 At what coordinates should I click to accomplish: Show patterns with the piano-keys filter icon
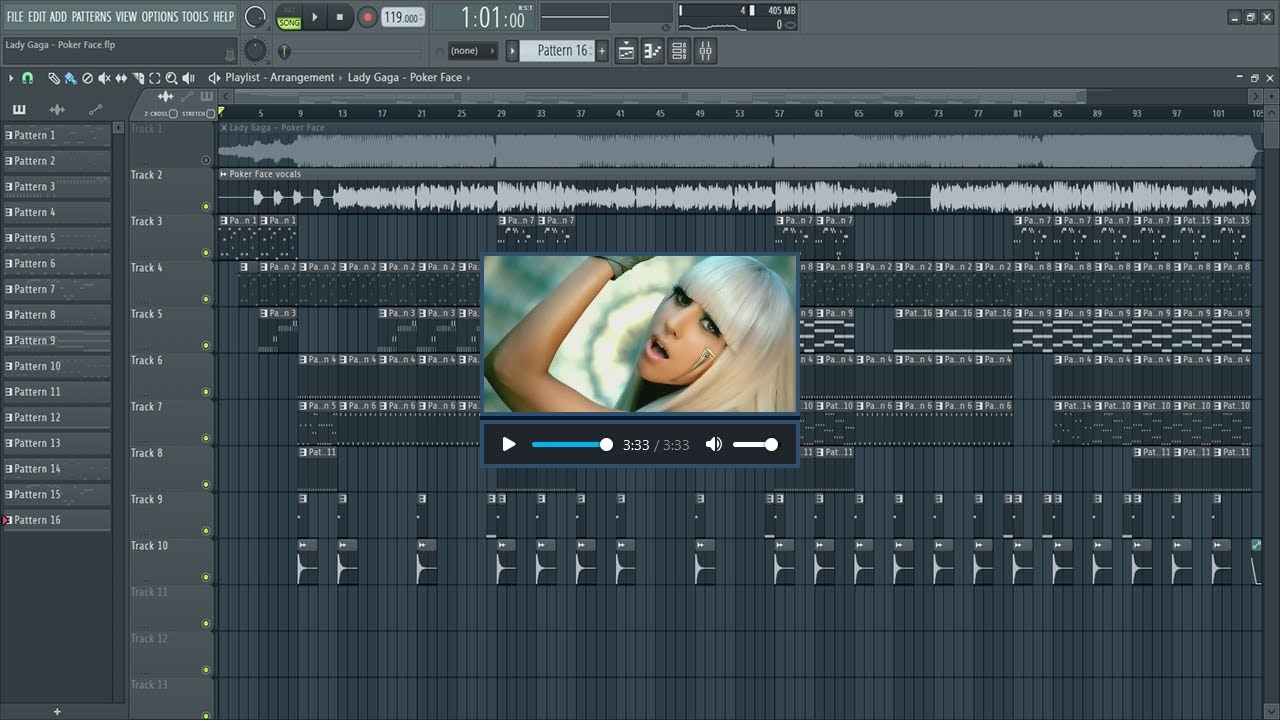19,109
